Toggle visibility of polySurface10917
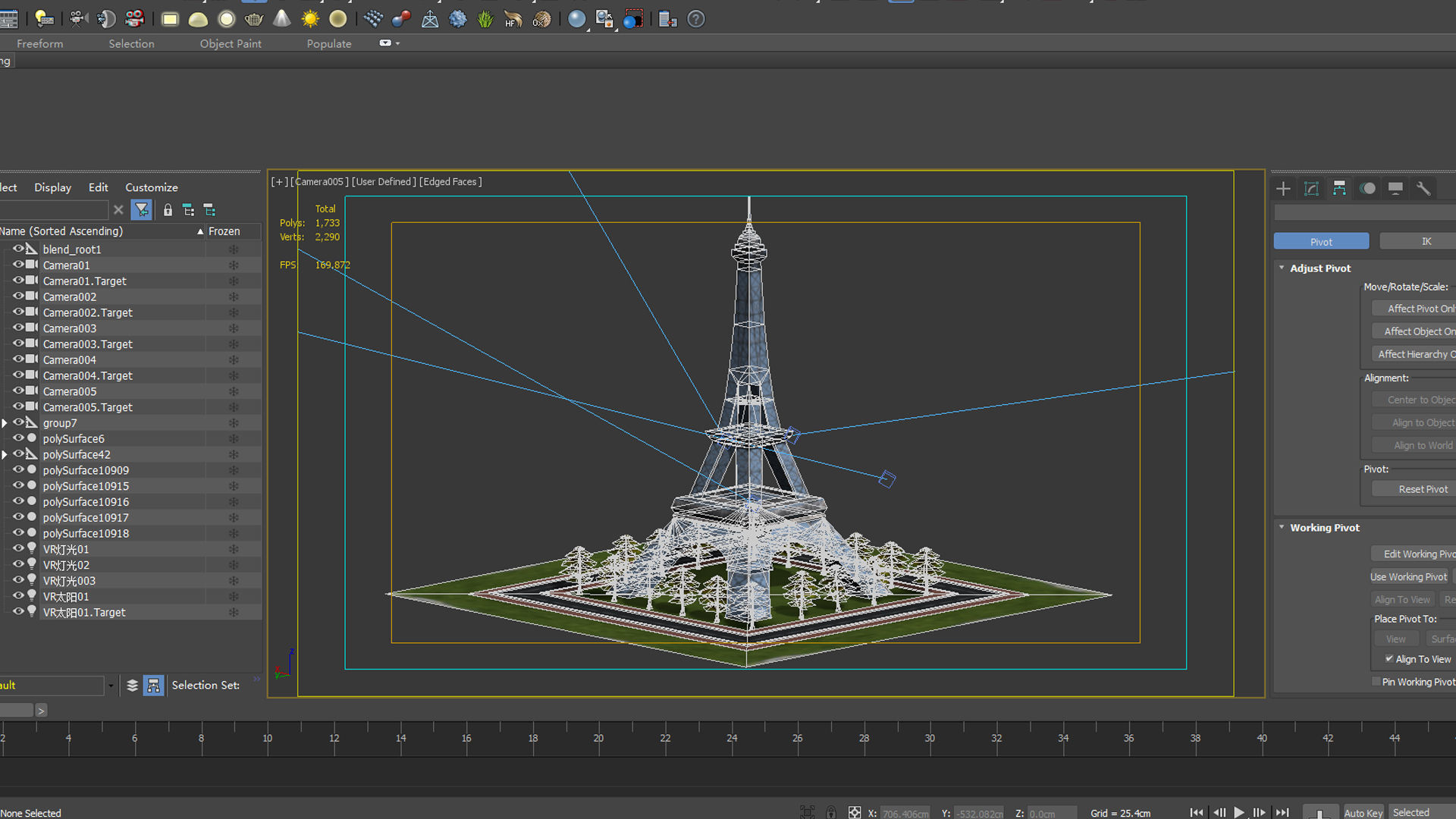The height and width of the screenshot is (819, 1456). point(17,516)
